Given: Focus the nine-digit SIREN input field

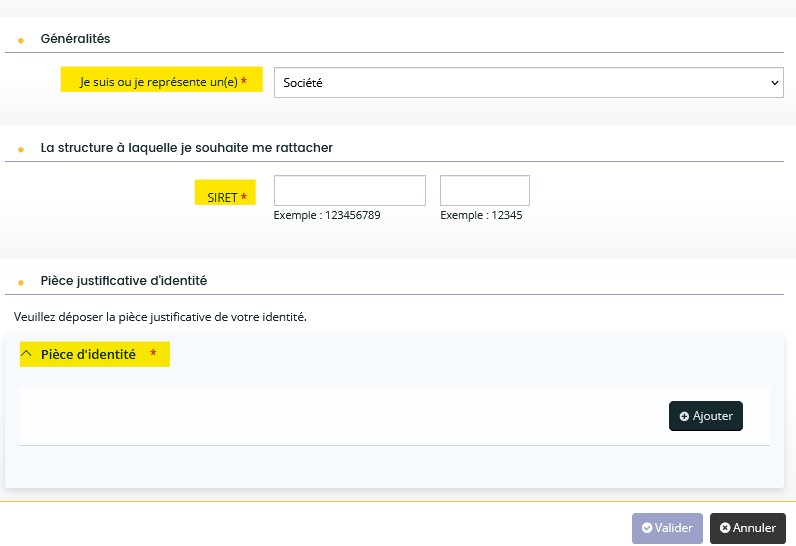Looking at the screenshot, I should pyautogui.click(x=350, y=190).
